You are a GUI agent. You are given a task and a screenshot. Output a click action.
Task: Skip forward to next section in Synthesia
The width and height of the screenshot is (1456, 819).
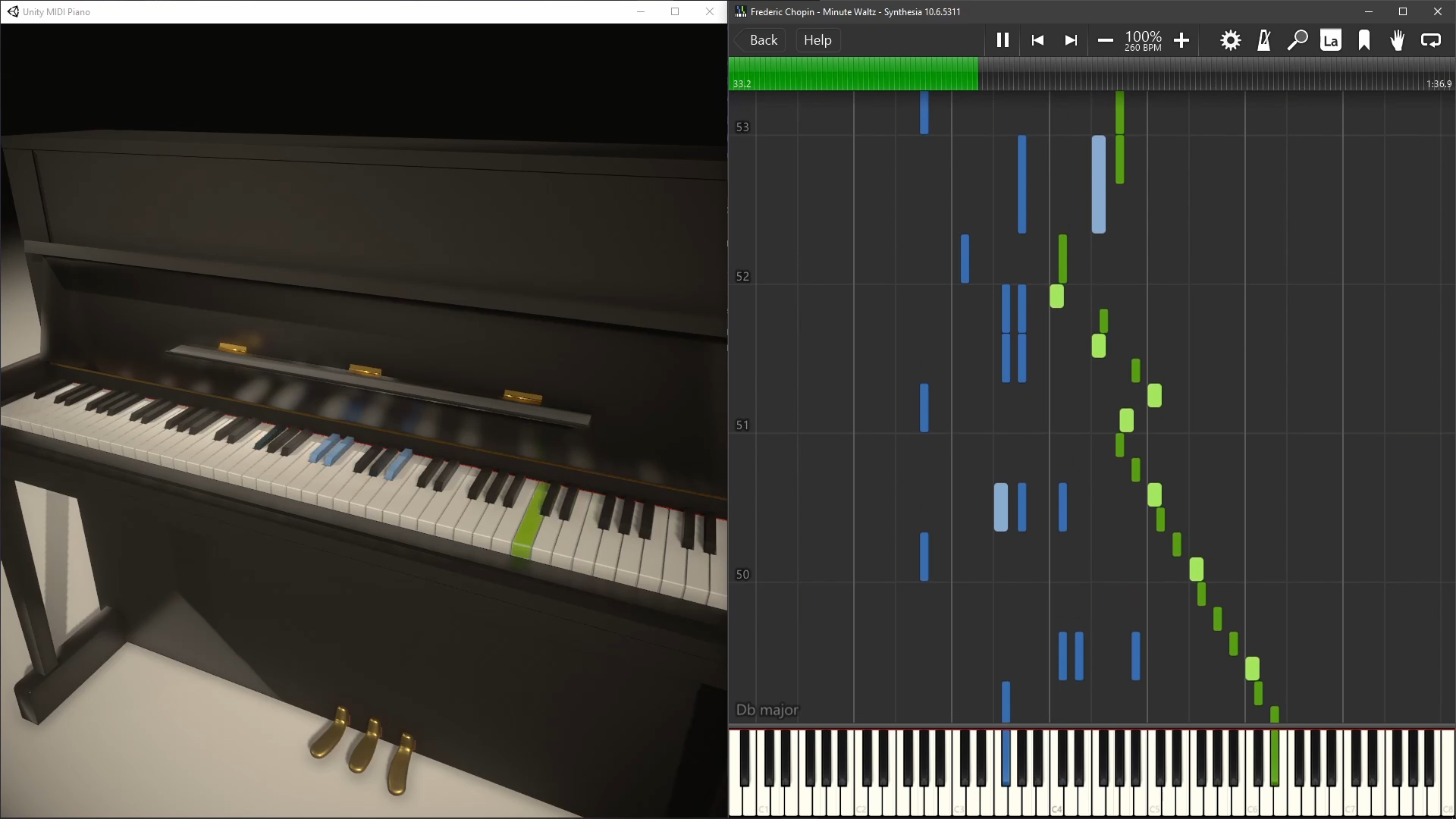[x=1071, y=40]
